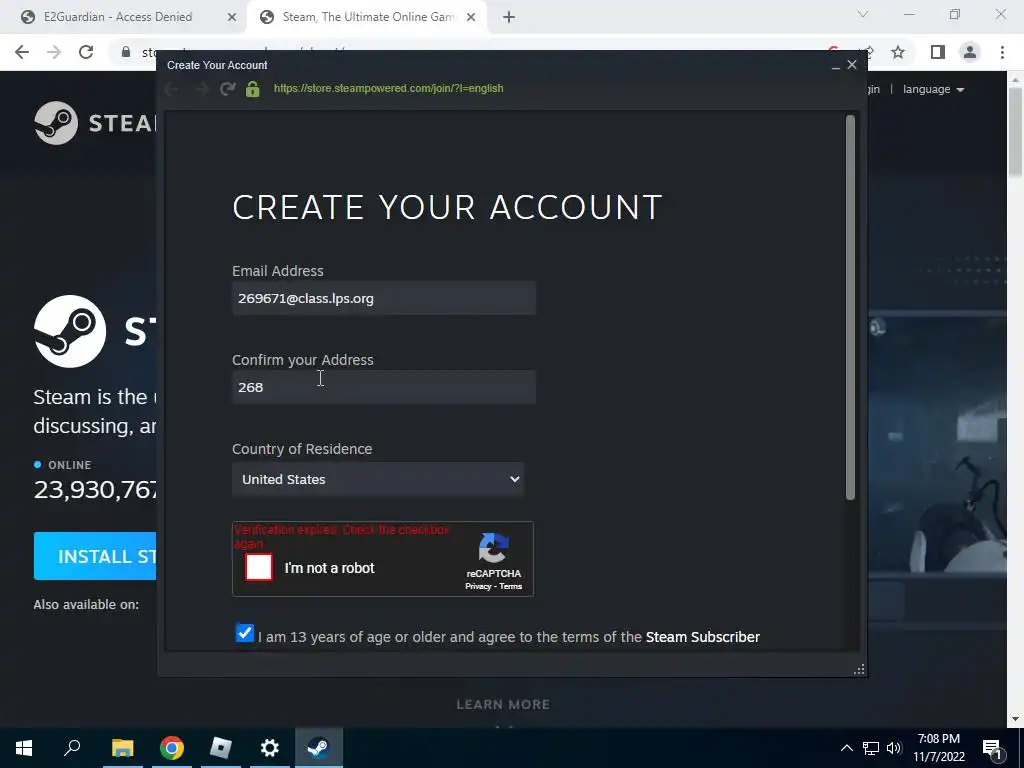Open notification center icon
Image resolution: width=1024 pixels, height=768 pixels.
[x=992, y=748]
